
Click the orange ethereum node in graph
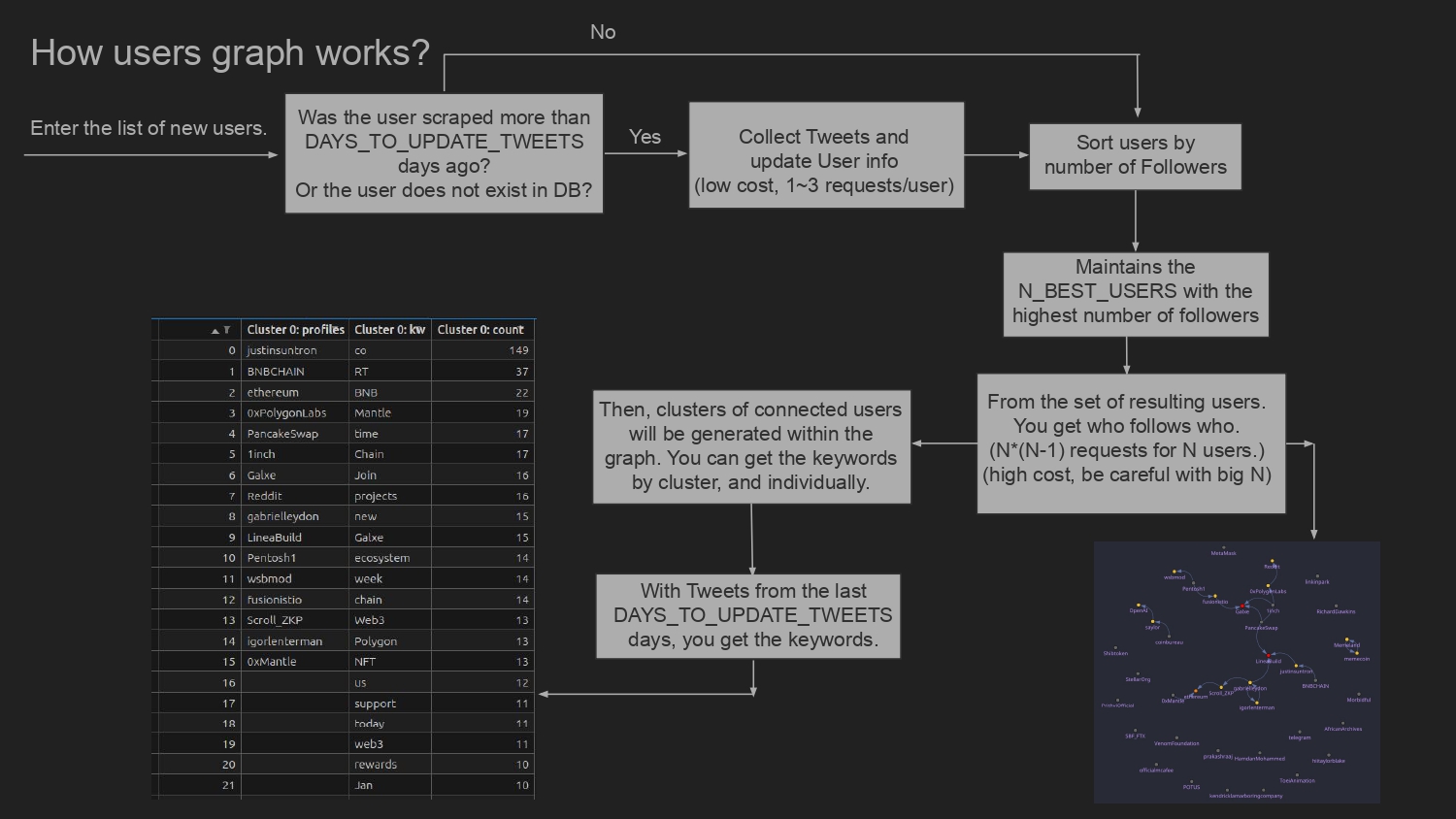coord(1195,692)
